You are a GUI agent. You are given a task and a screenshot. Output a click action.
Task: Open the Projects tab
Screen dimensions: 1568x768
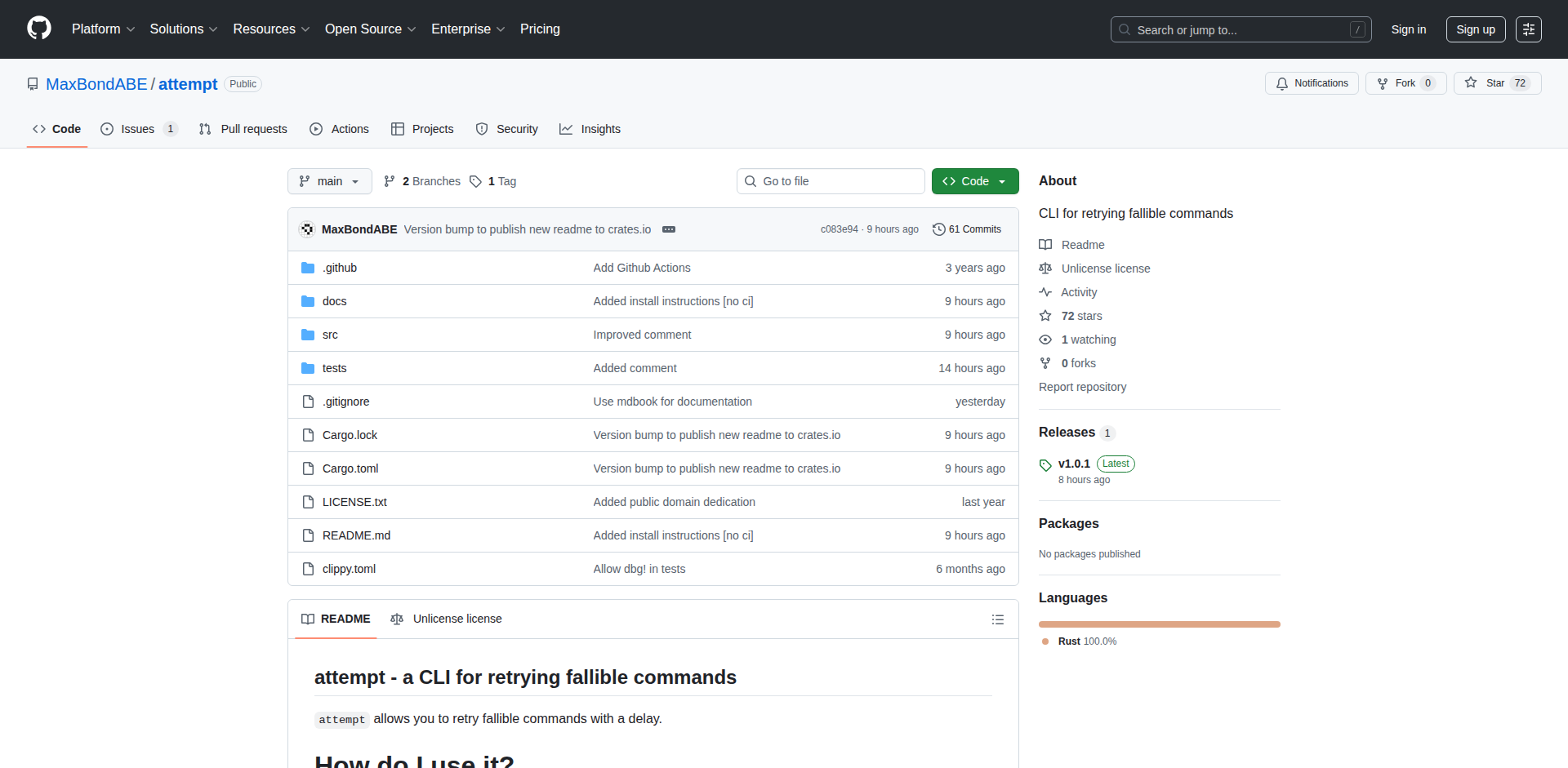tap(422, 129)
